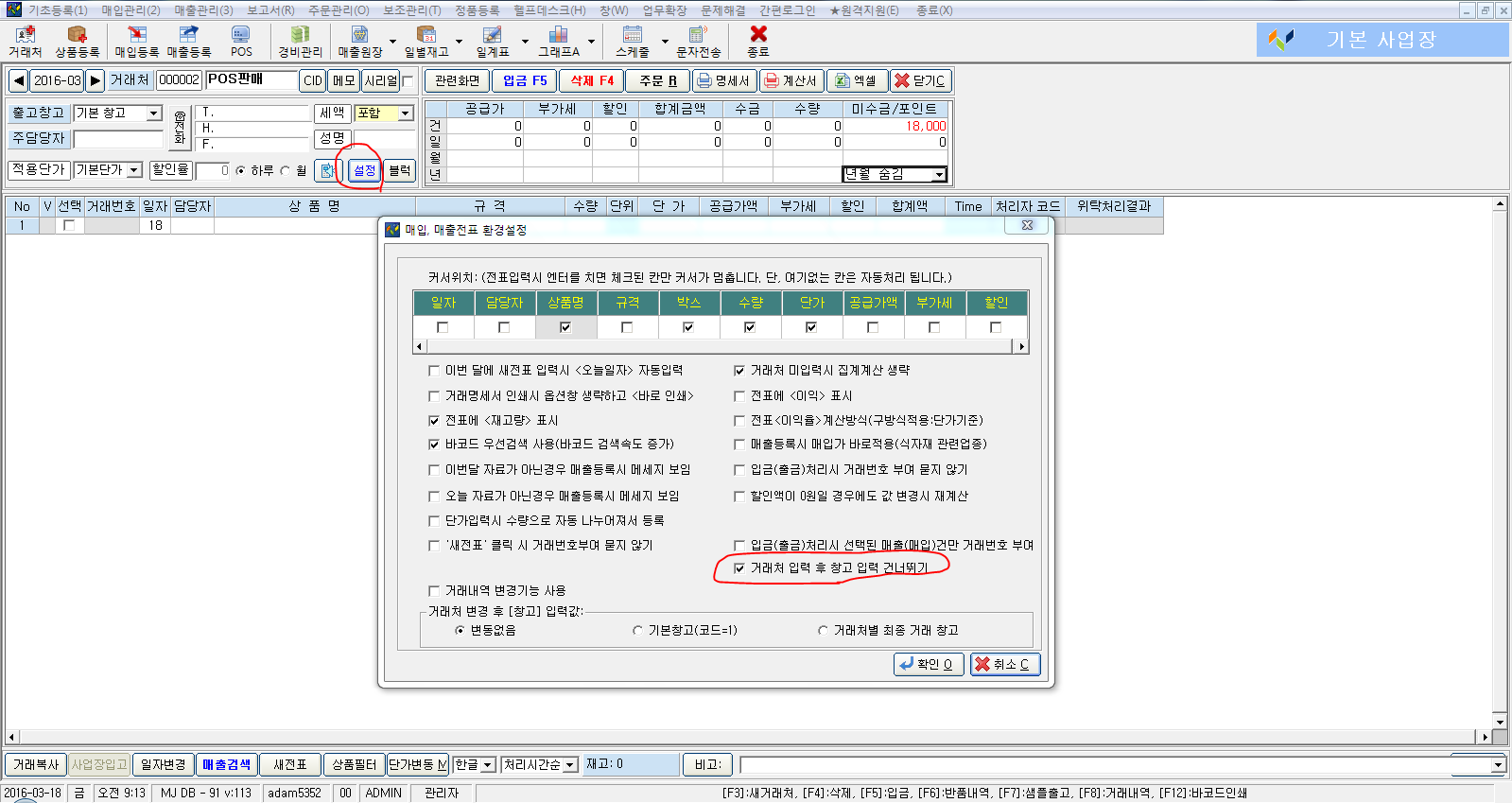Expand the 출고창고 기본 창고 dropdown
Viewport: 1512px width, 803px height.
click(x=154, y=113)
